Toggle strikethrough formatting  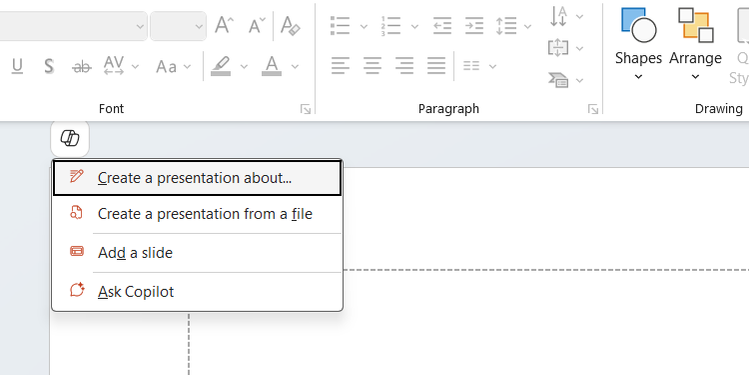[x=82, y=66]
